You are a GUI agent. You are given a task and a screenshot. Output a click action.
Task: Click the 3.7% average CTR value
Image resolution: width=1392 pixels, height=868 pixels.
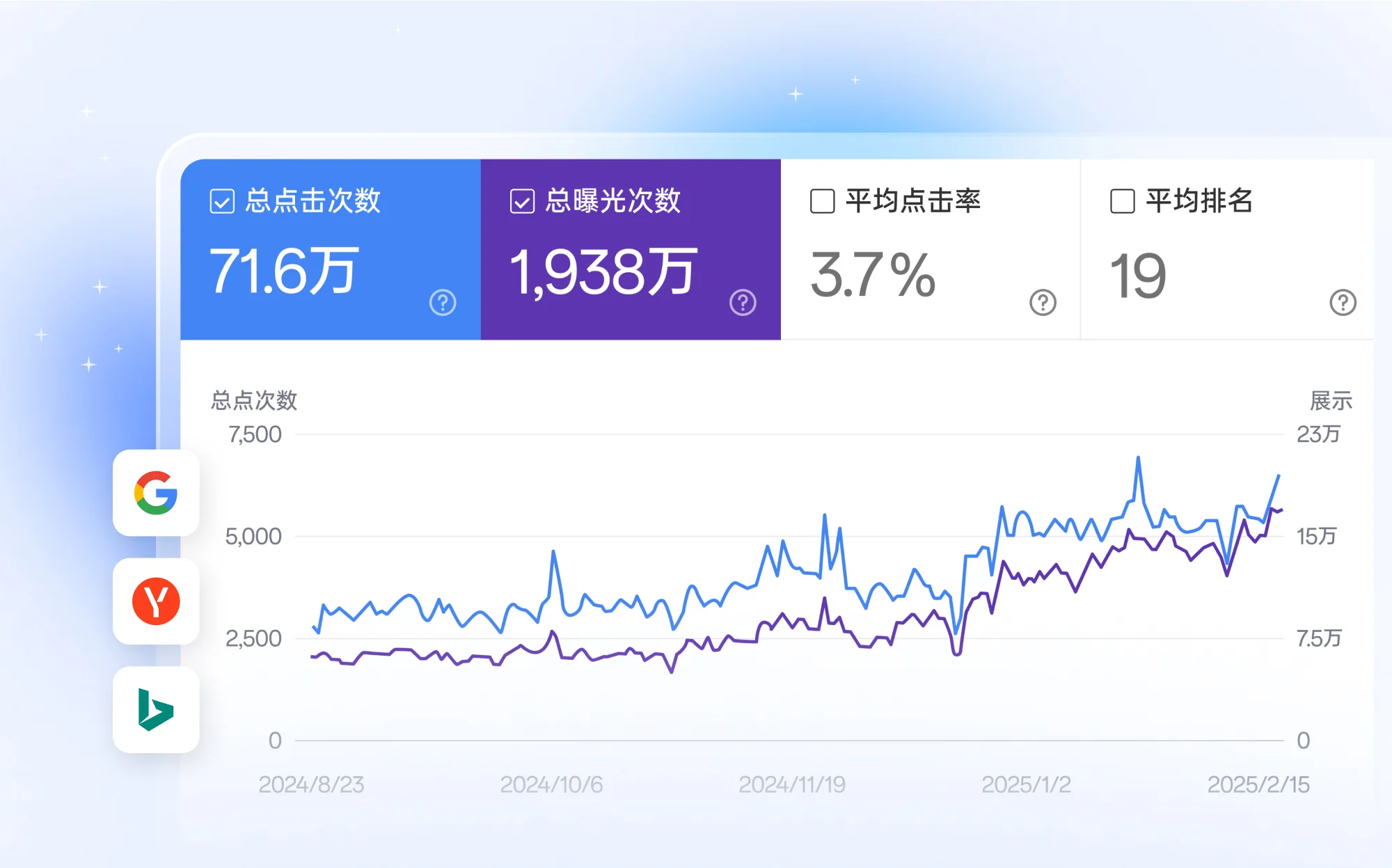[x=873, y=276]
